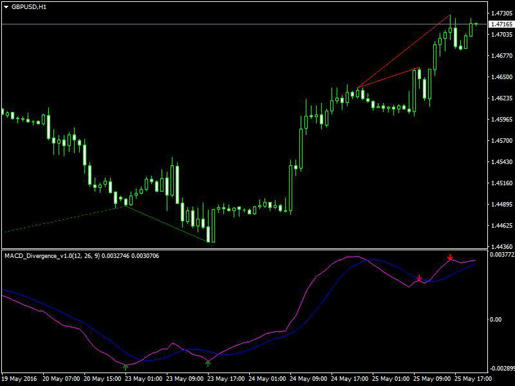Click the upper red down-arrow divergence signal
515x386 pixels.
pyautogui.click(x=450, y=257)
